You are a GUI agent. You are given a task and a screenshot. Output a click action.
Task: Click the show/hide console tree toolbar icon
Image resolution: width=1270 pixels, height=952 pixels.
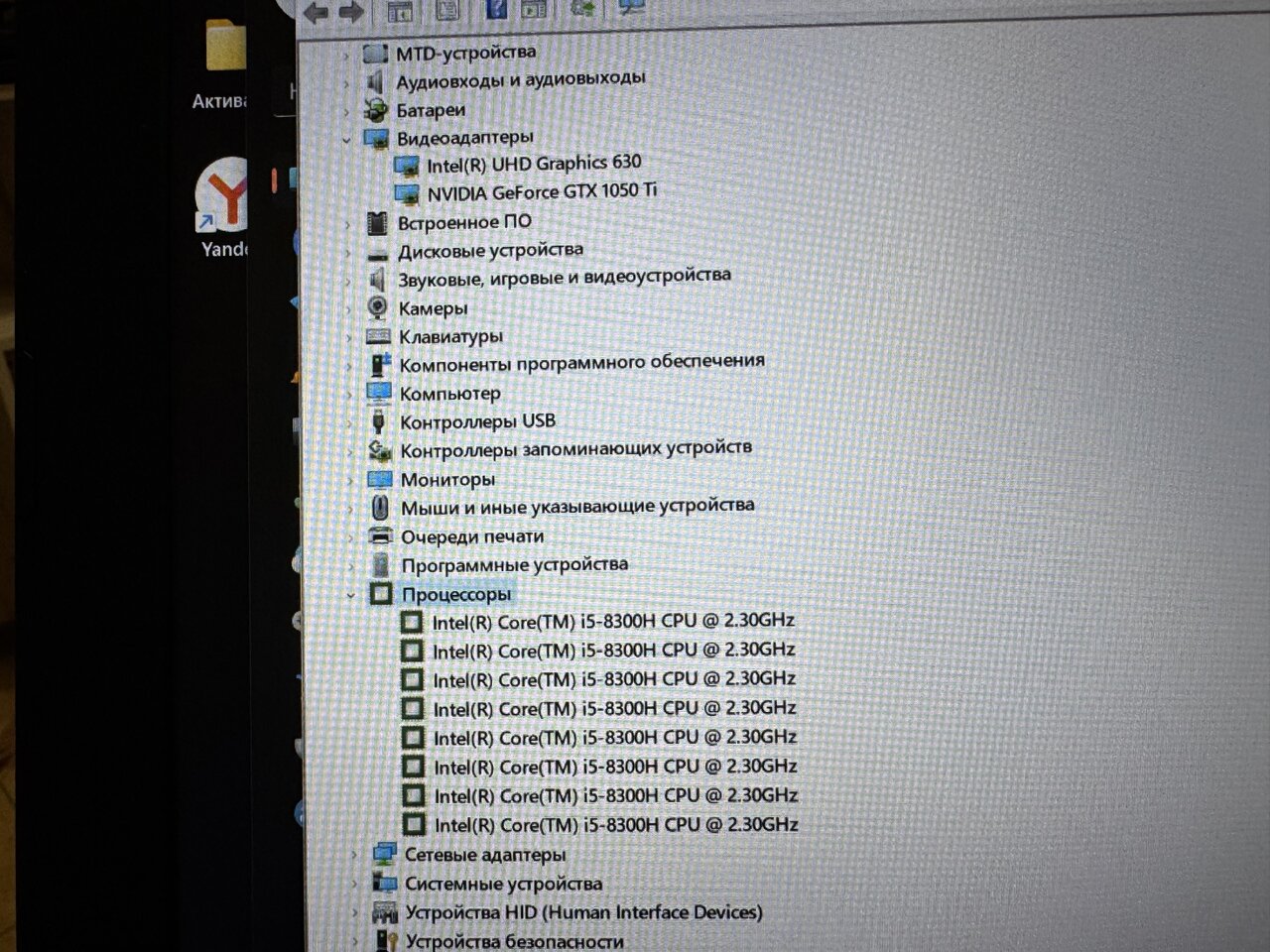click(400, 12)
